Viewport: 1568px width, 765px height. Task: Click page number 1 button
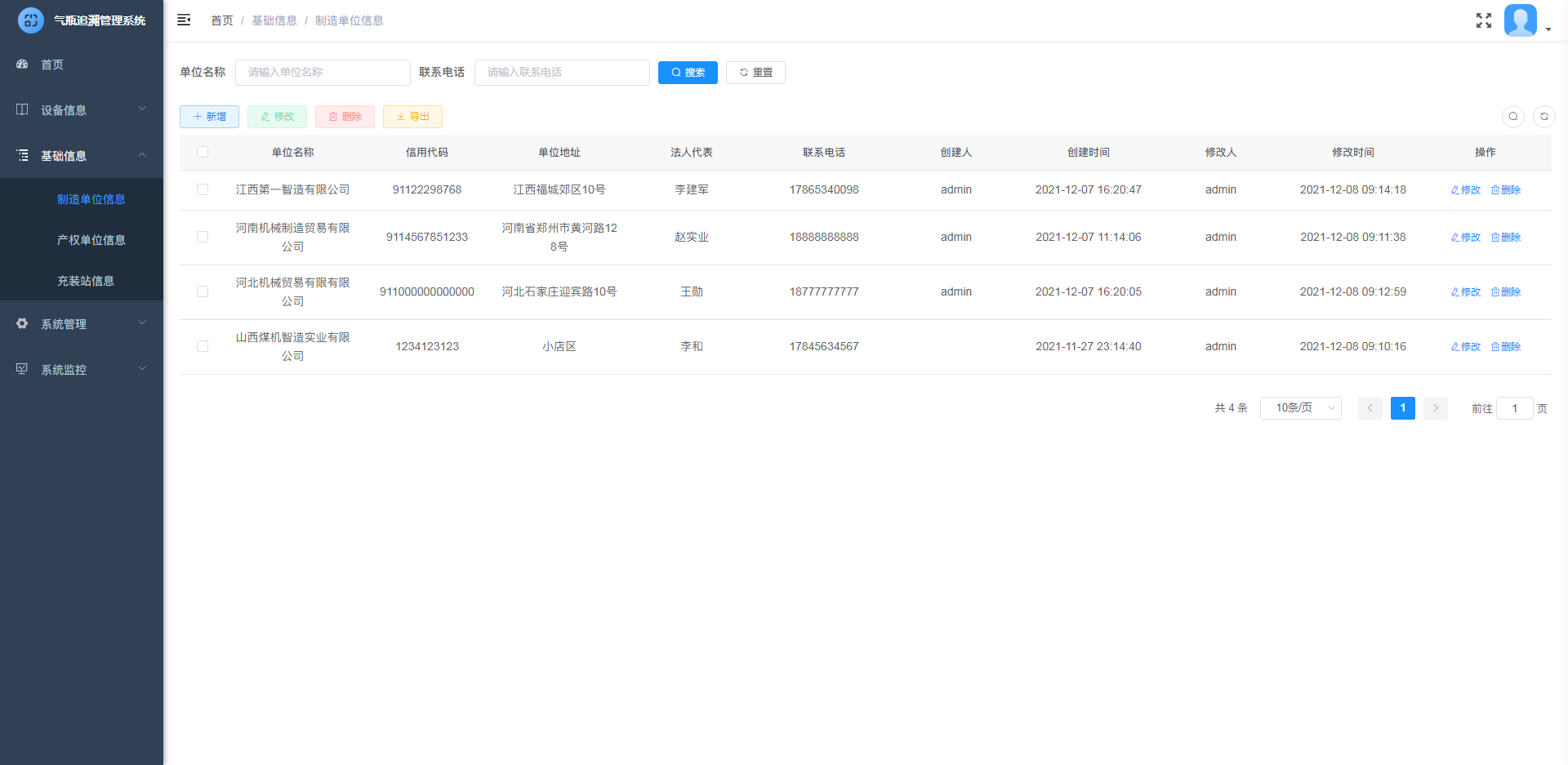pos(1403,408)
